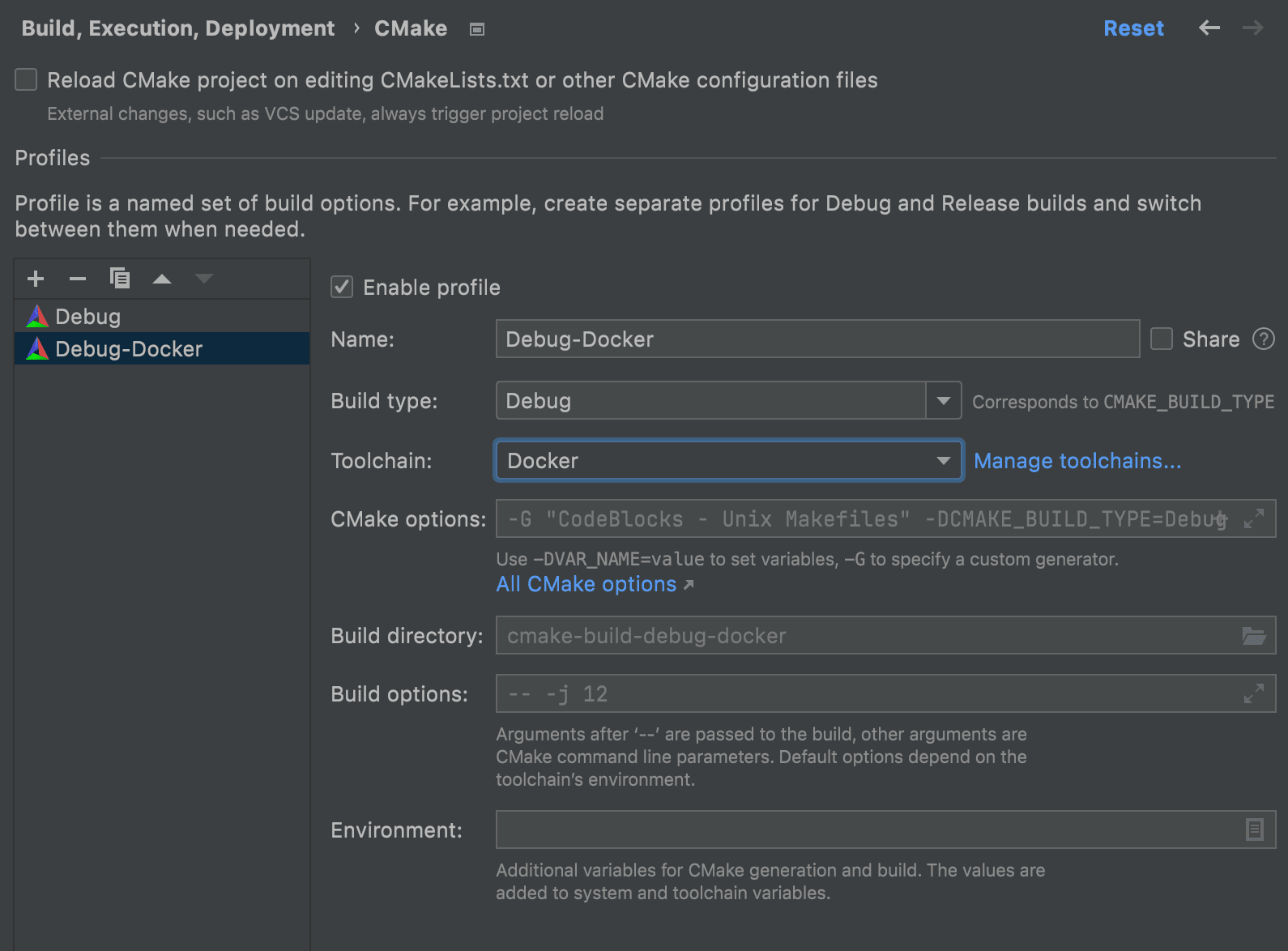Expand the CMake options field
The width and height of the screenshot is (1288, 951).
click(x=1253, y=519)
